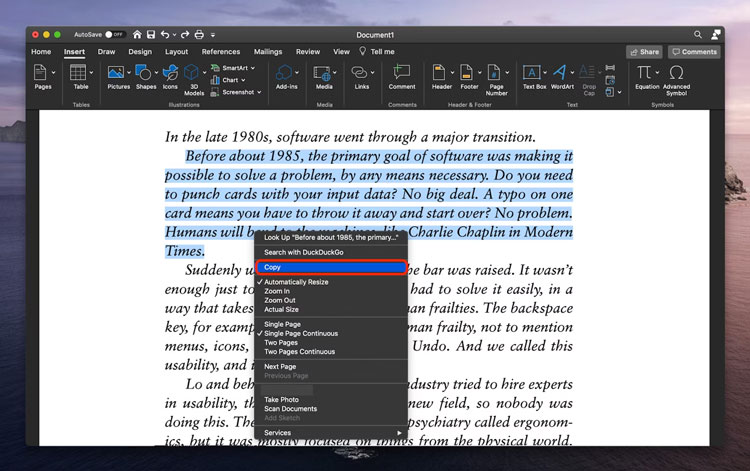Toggle Automatically Resize in context menu
This screenshot has height=471, width=750.
[296, 282]
